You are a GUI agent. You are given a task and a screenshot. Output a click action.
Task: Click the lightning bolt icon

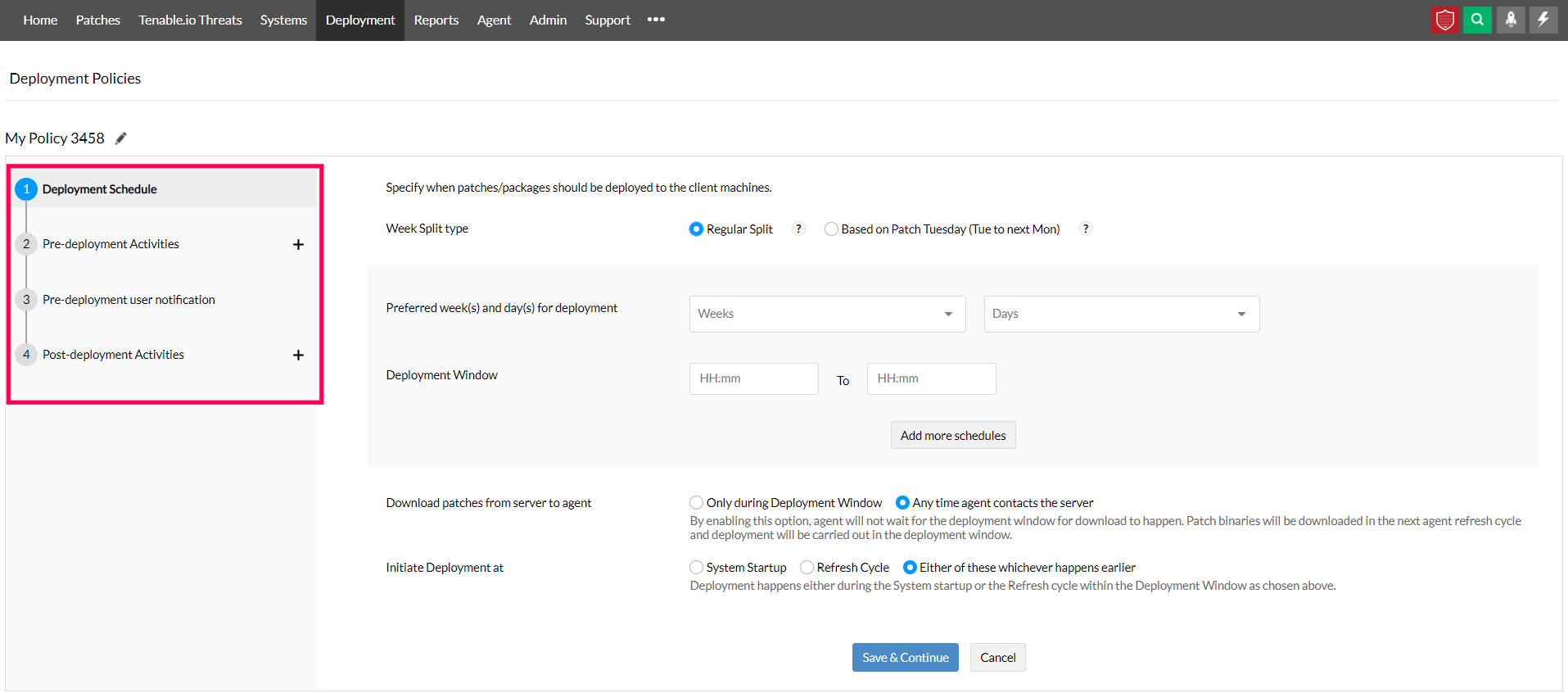pyautogui.click(x=1543, y=20)
